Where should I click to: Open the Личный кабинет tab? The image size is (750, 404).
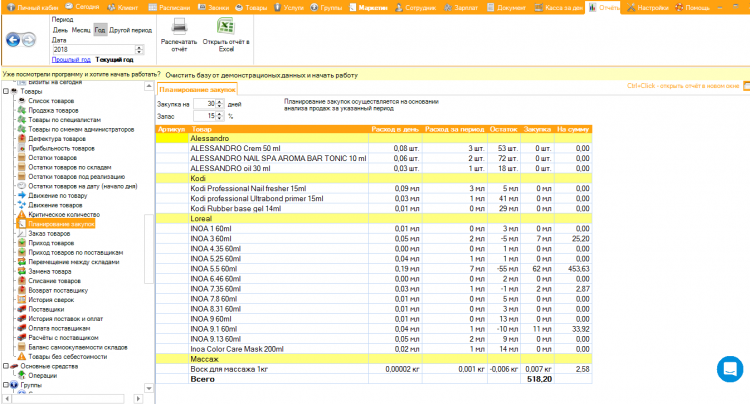click(33, 7)
